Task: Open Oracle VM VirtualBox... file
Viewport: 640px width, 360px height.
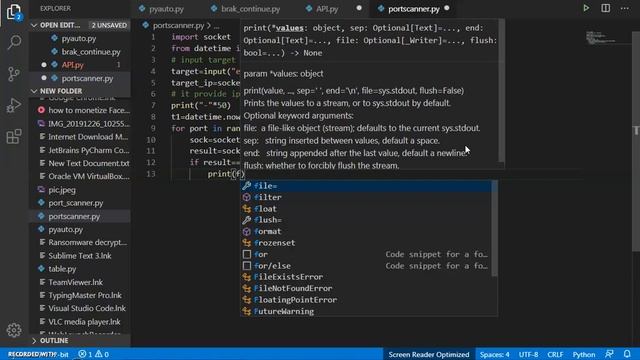Action: [x=80, y=176]
